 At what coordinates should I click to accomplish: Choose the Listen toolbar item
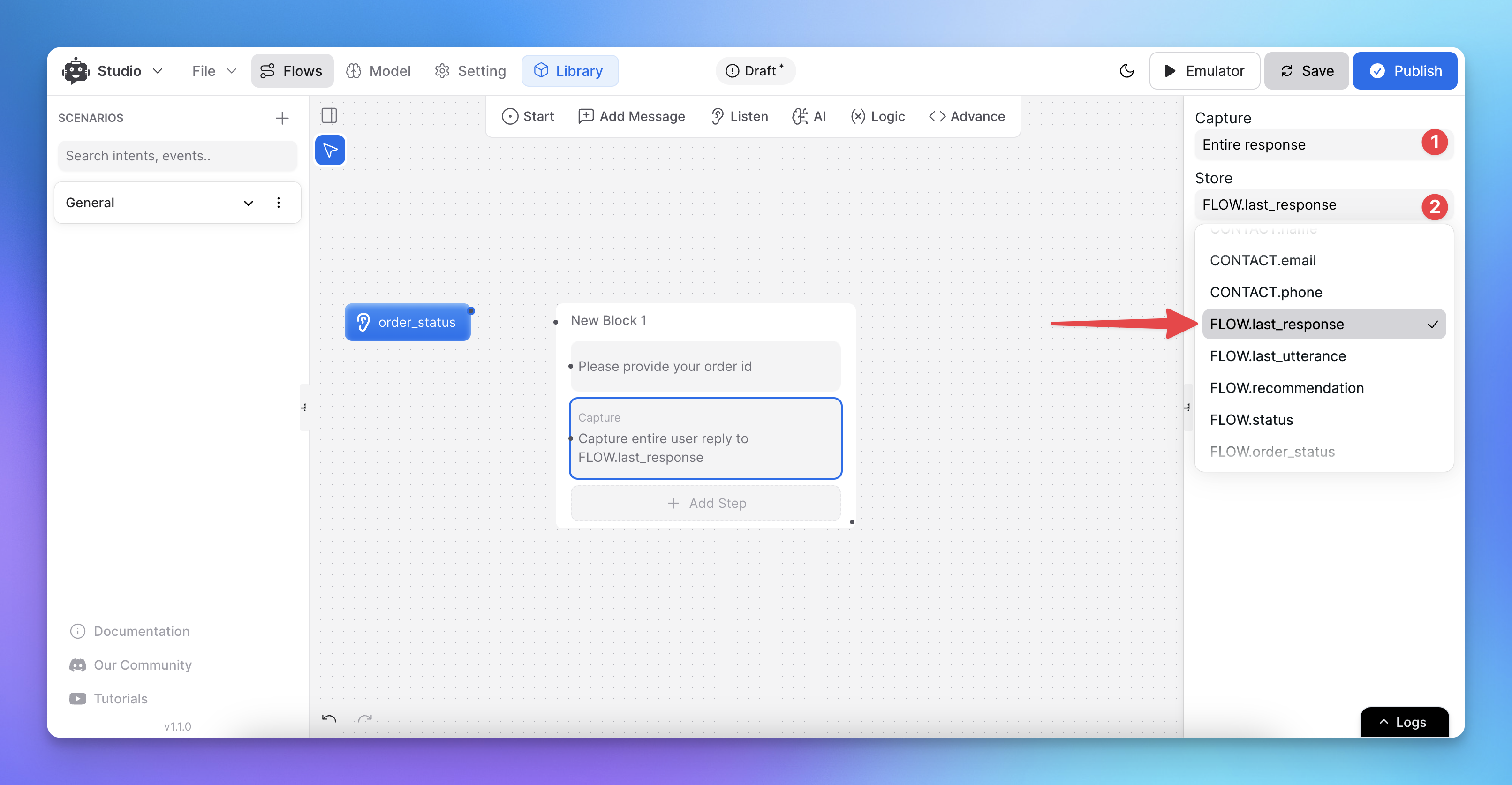(x=740, y=116)
